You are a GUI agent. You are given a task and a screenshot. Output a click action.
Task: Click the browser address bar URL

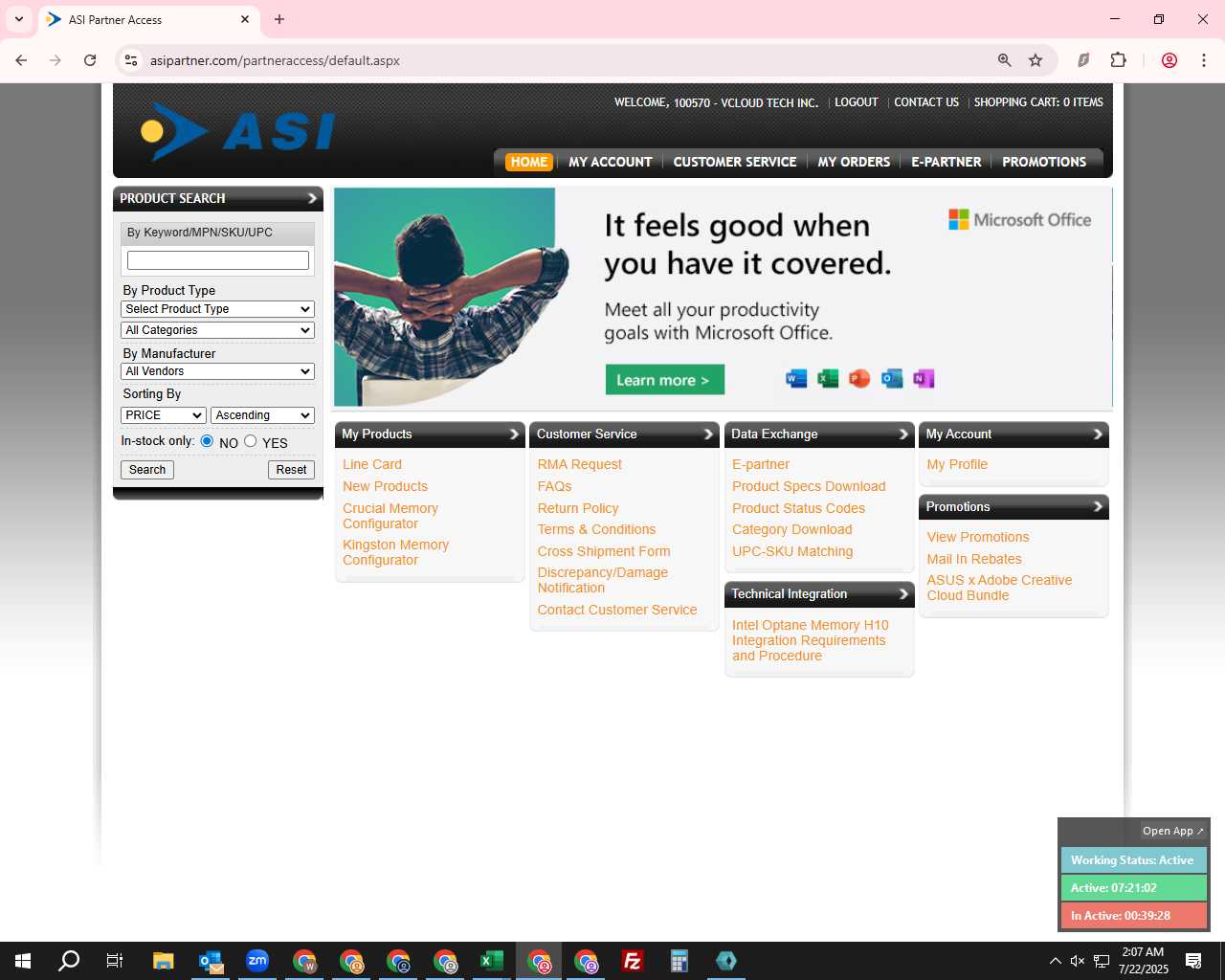275,60
